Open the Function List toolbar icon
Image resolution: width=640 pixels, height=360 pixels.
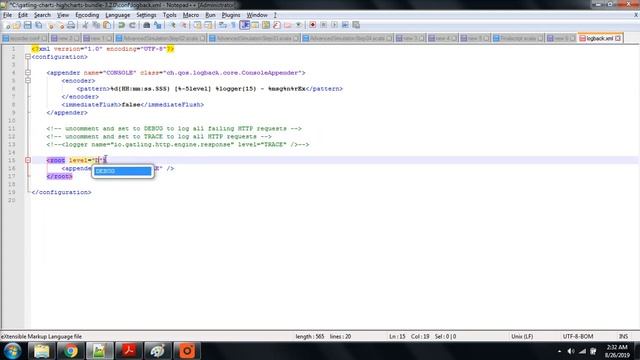[x=277, y=25]
